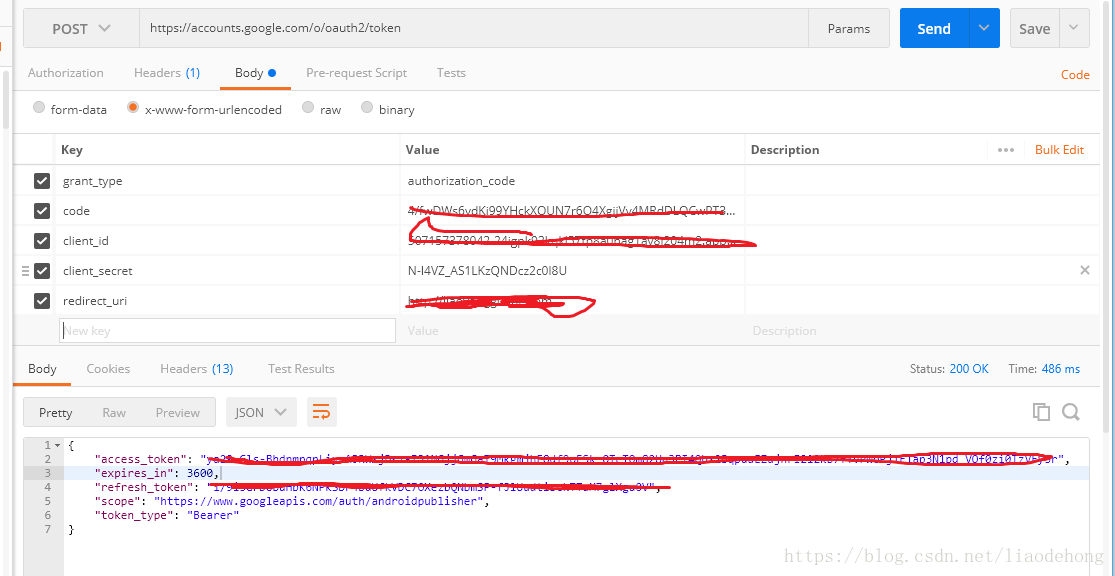This screenshot has width=1115, height=576.
Task: Expand the Save button dropdown arrow
Action: pos(1074,28)
